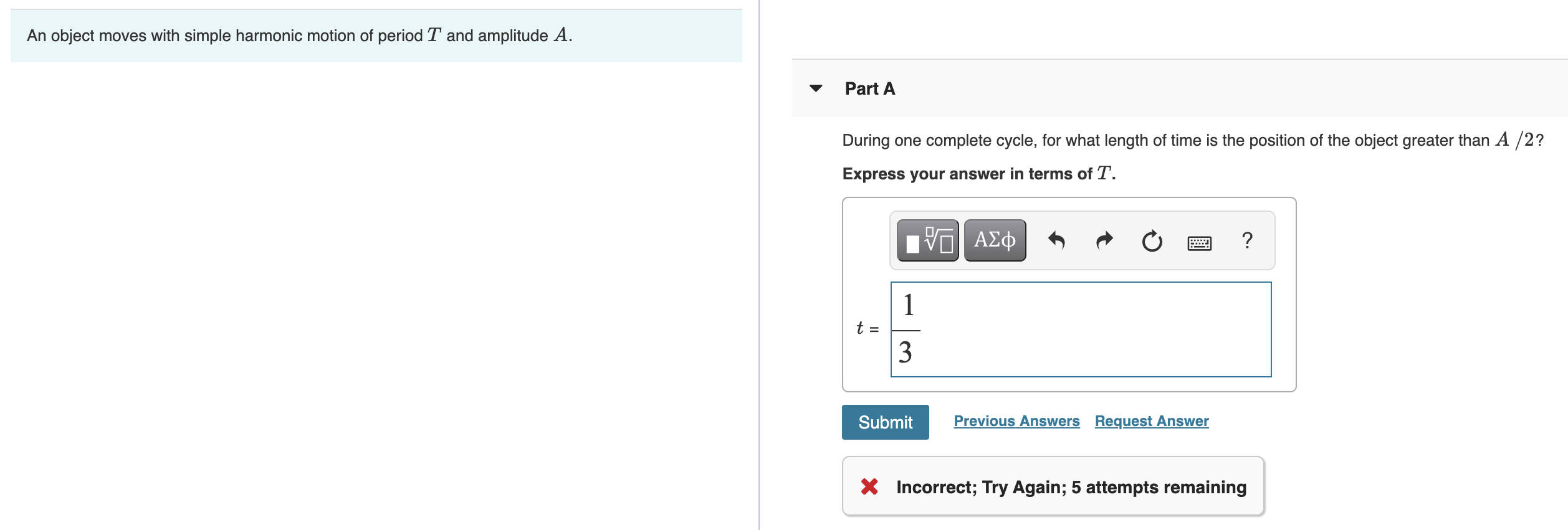Open keyboard shortcuts icon
The width and height of the screenshot is (1568, 530).
tap(1199, 243)
